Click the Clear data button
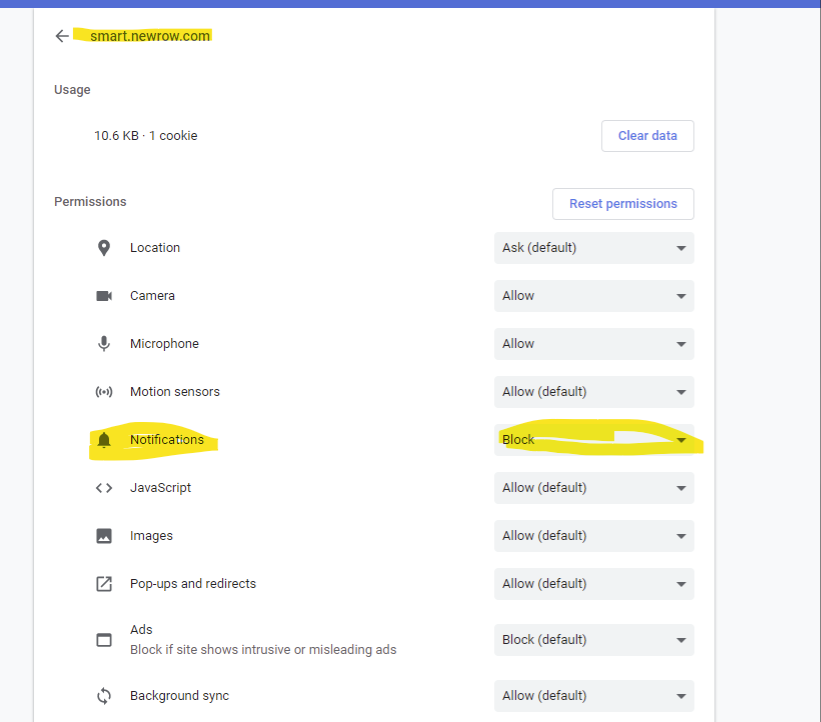Image resolution: width=821 pixels, height=722 pixels. 648,136
